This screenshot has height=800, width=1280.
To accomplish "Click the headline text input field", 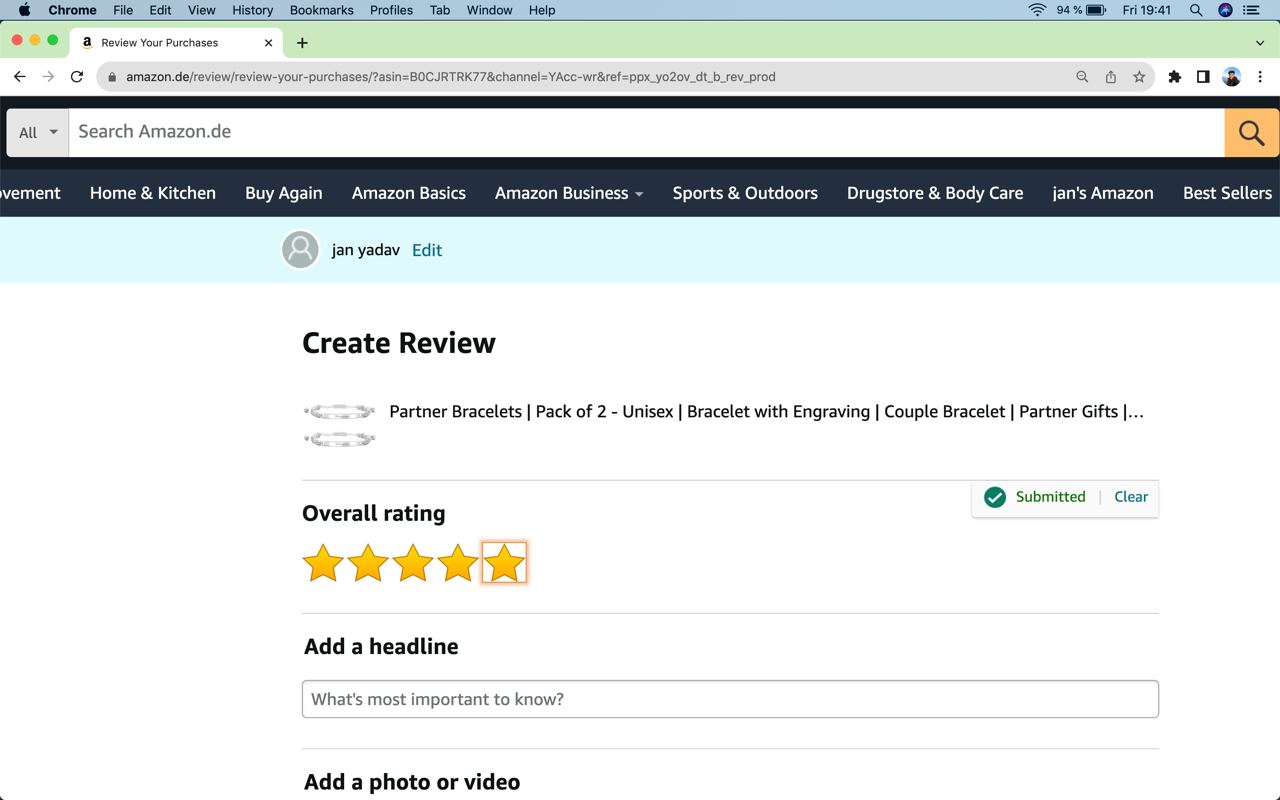I will (730, 699).
